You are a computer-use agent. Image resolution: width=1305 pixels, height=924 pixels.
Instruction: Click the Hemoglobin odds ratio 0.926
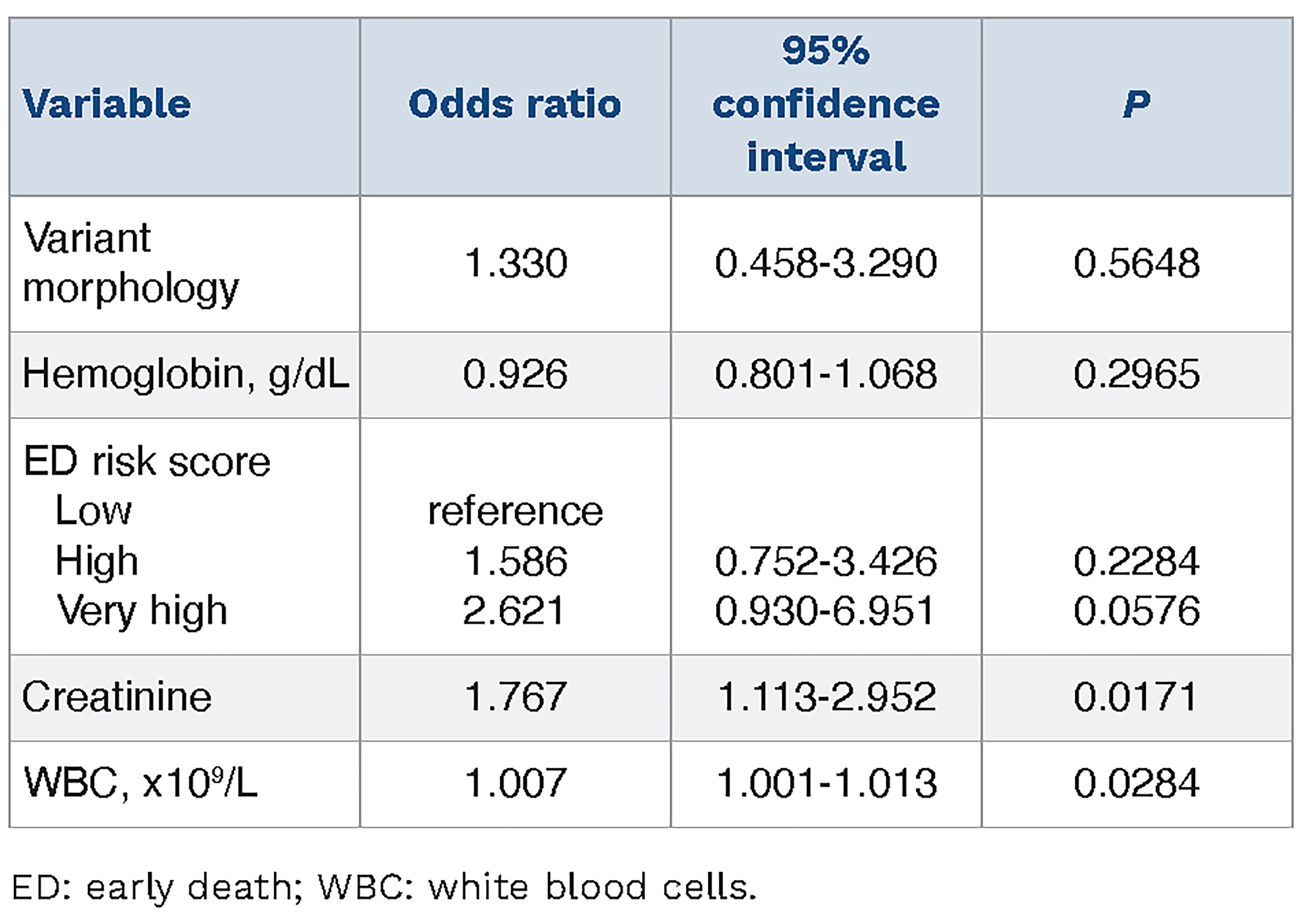pos(515,374)
